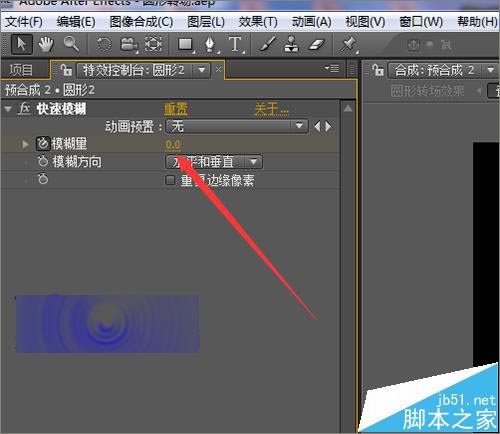Image resolution: width=500 pixels, height=434 pixels.
Task: Select the Hand tool
Action: pyautogui.click(x=46, y=44)
